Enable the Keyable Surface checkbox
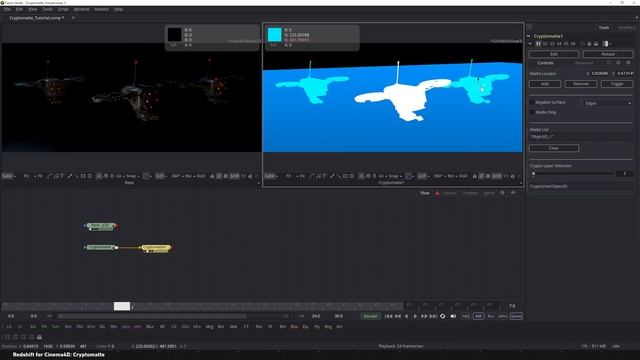Viewport: 640px width, 360px height. pos(531,102)
